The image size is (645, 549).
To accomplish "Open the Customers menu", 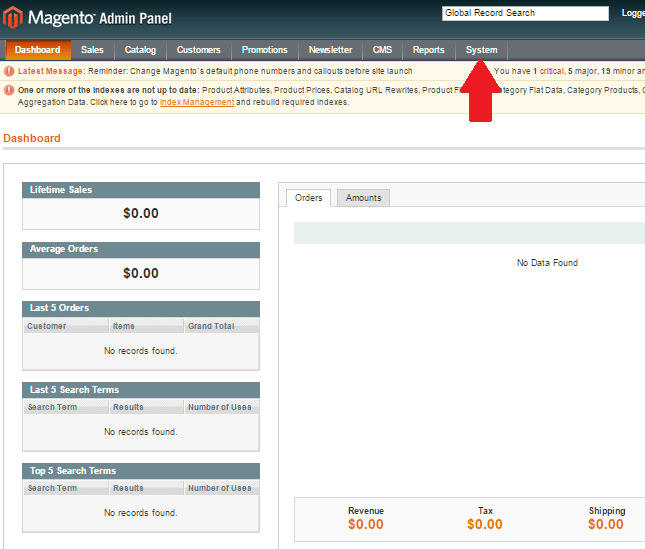I will pyautogui.click(x=199, y=50).
